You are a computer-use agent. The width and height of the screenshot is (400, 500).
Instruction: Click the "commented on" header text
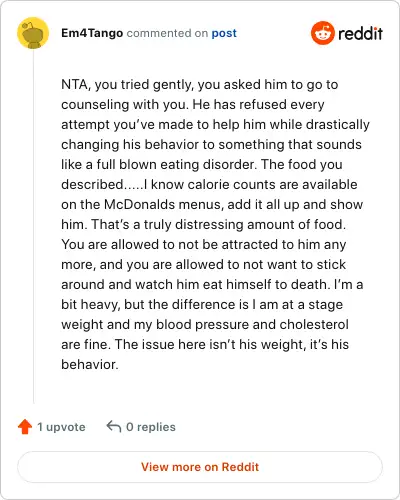click(167, 33)
